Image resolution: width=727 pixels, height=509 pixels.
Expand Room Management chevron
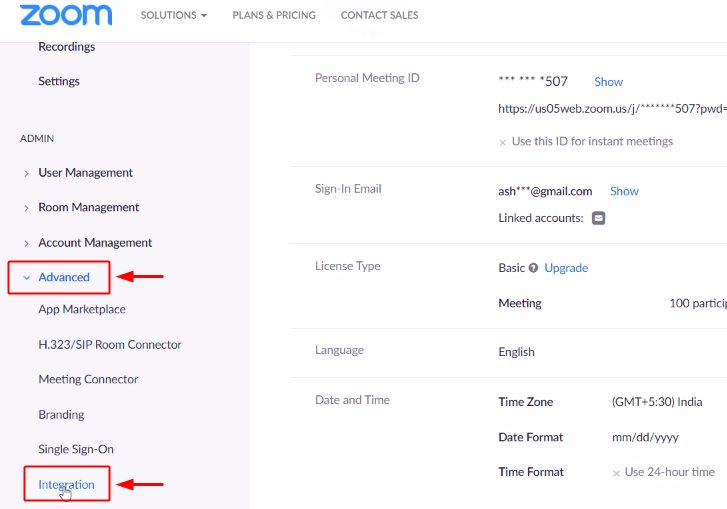click(x=26, y=208)
